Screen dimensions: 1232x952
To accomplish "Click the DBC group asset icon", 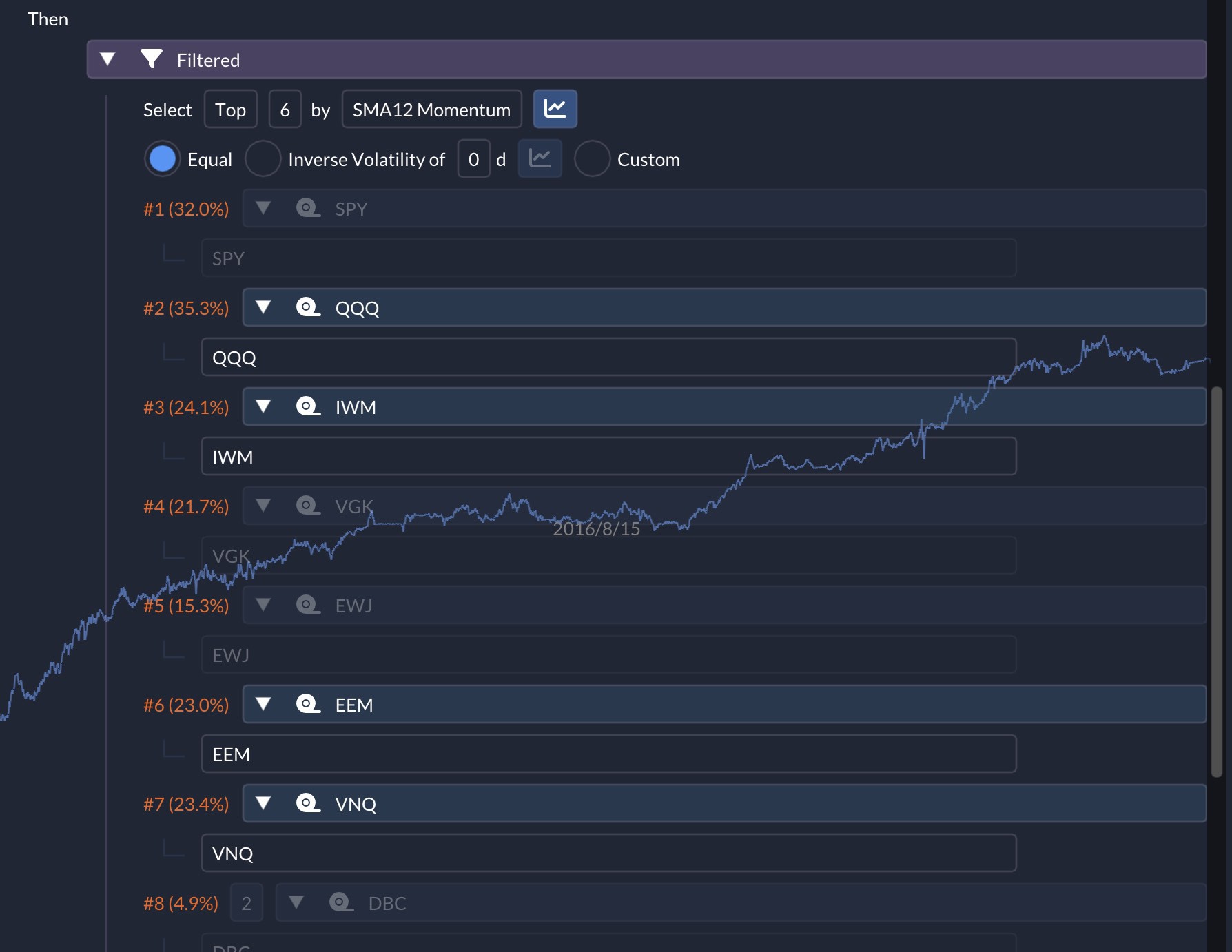I will [341, 902].
